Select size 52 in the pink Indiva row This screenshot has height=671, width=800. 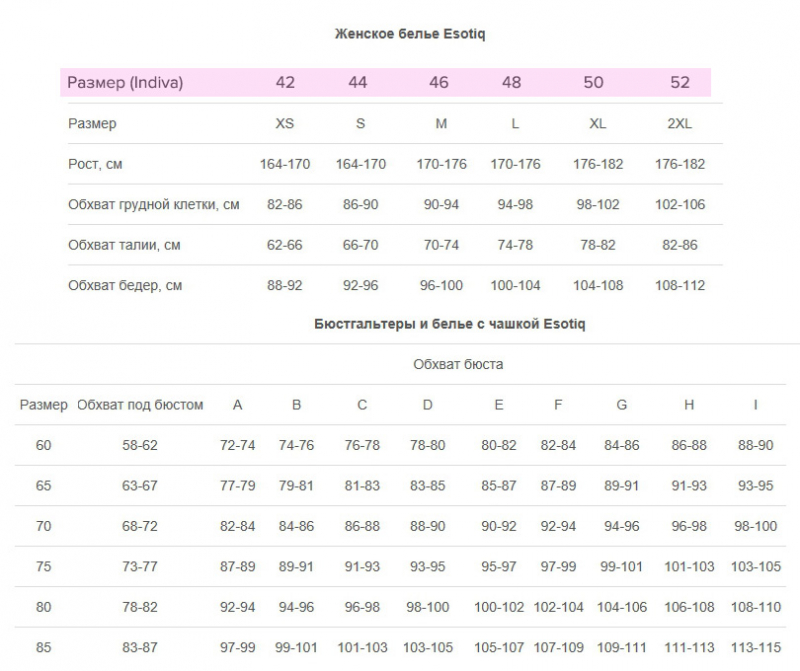680,82
